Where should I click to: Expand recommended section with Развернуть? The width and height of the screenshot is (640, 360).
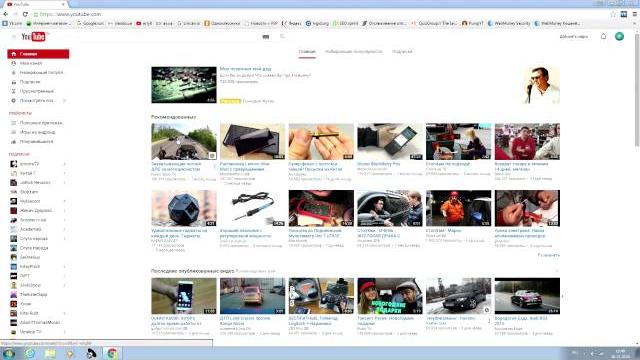(549, 255)
